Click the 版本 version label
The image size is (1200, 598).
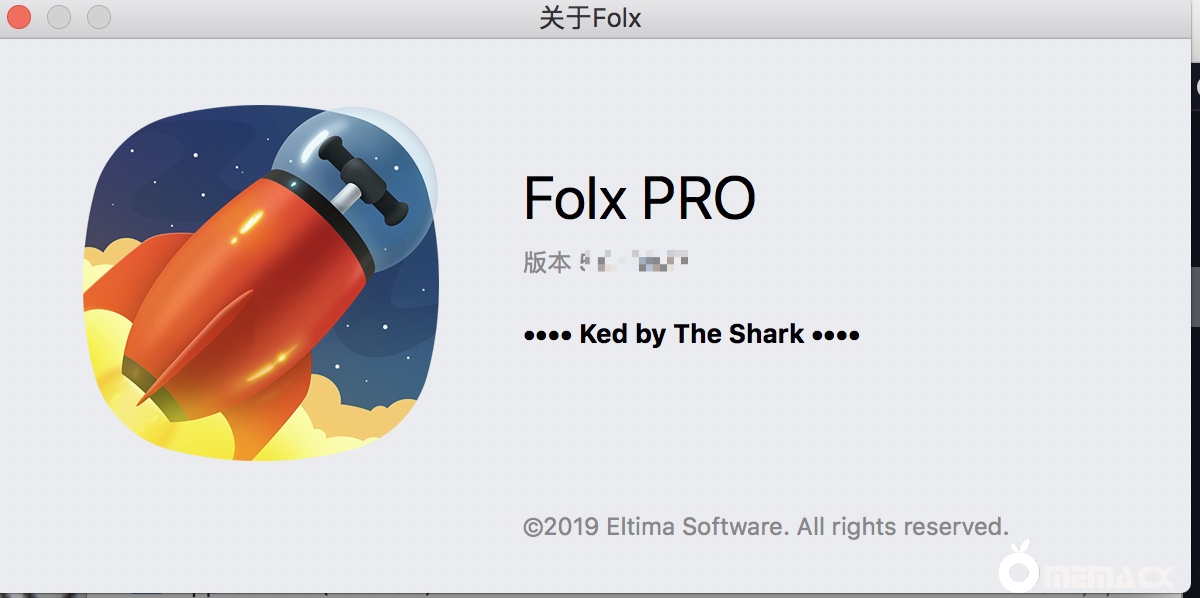[x=547, y=263]
